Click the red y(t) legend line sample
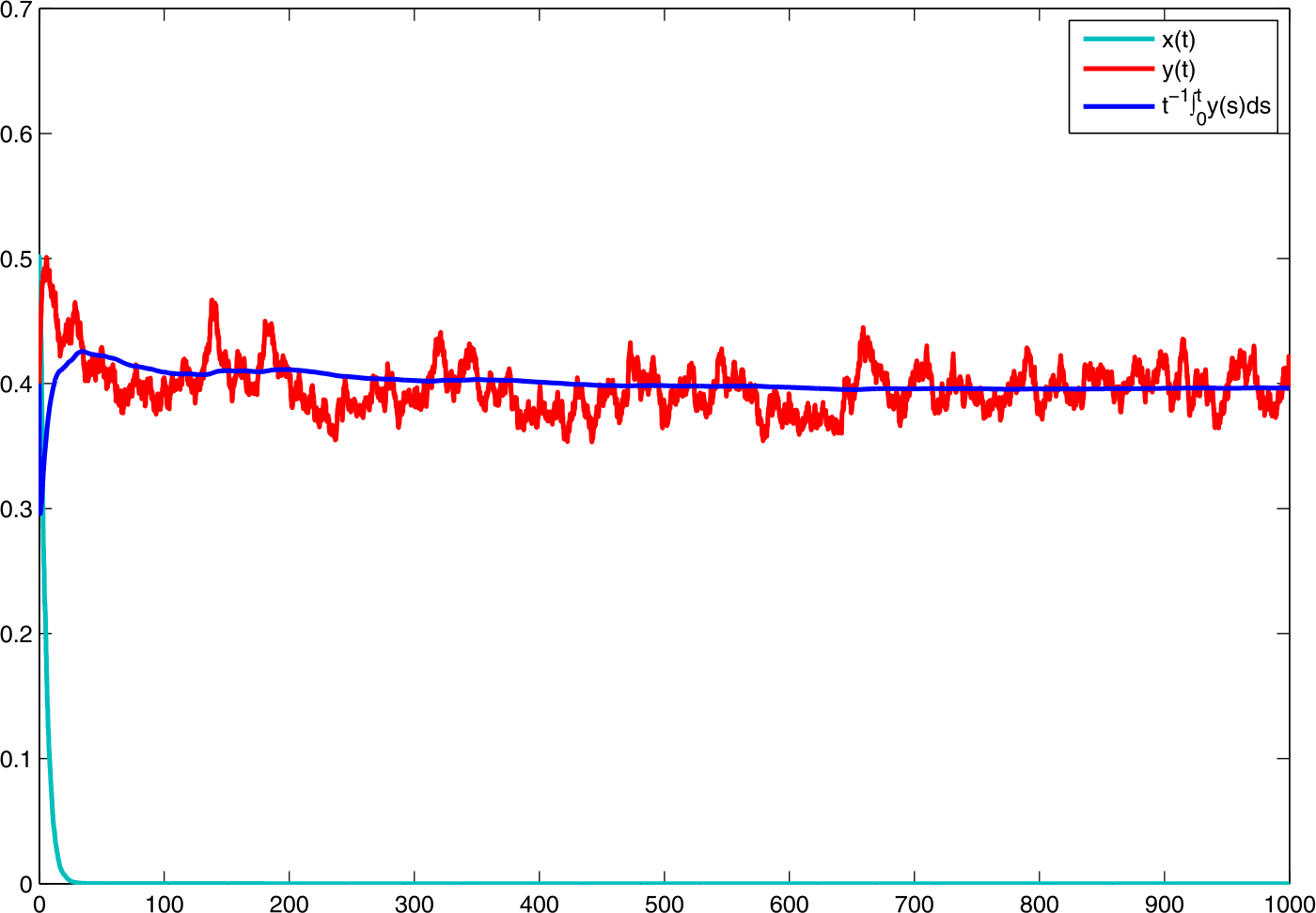This screenshot has height=913, width=1316. point(1118,69)
